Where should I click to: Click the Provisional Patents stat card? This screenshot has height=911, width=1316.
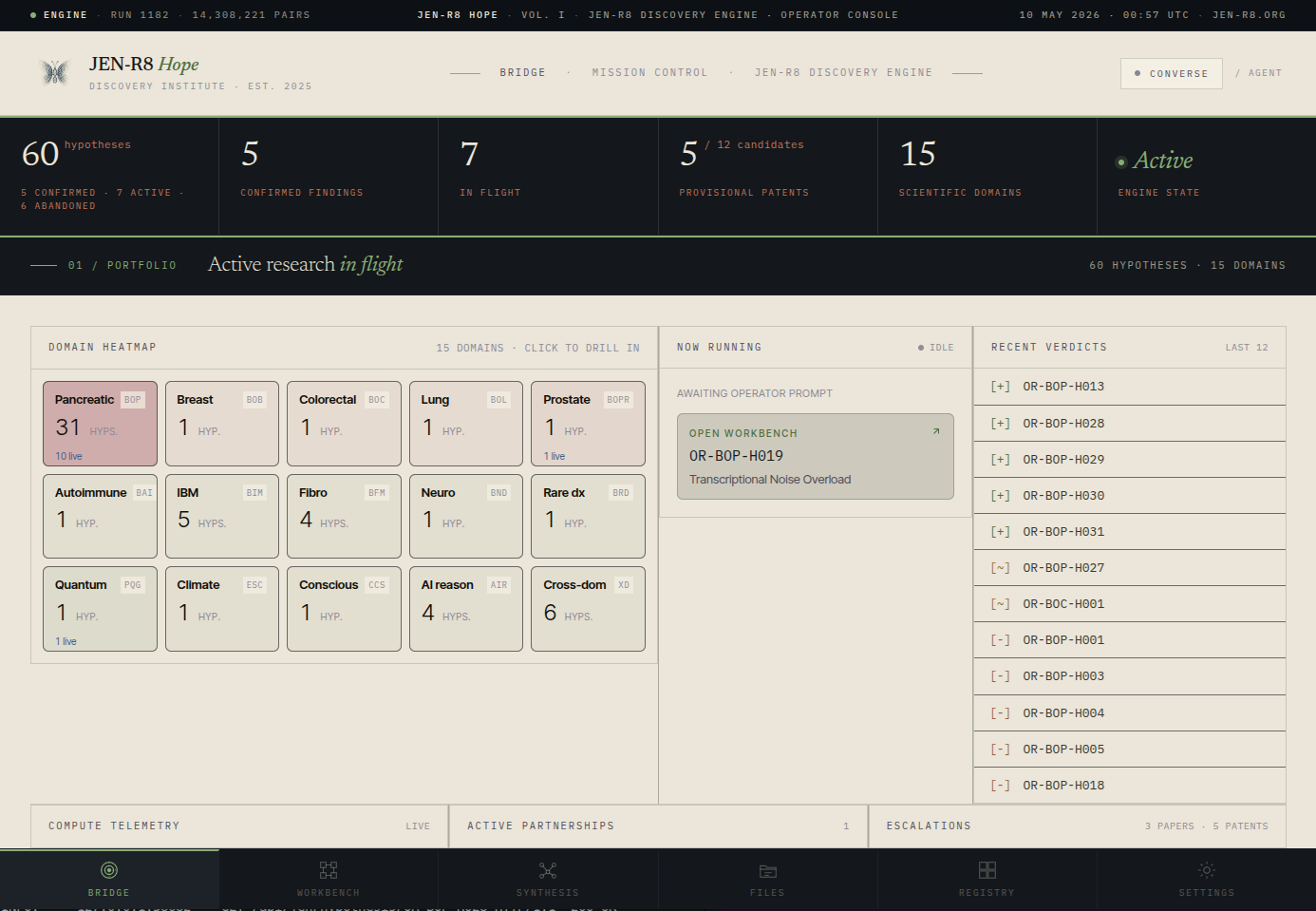768,176
